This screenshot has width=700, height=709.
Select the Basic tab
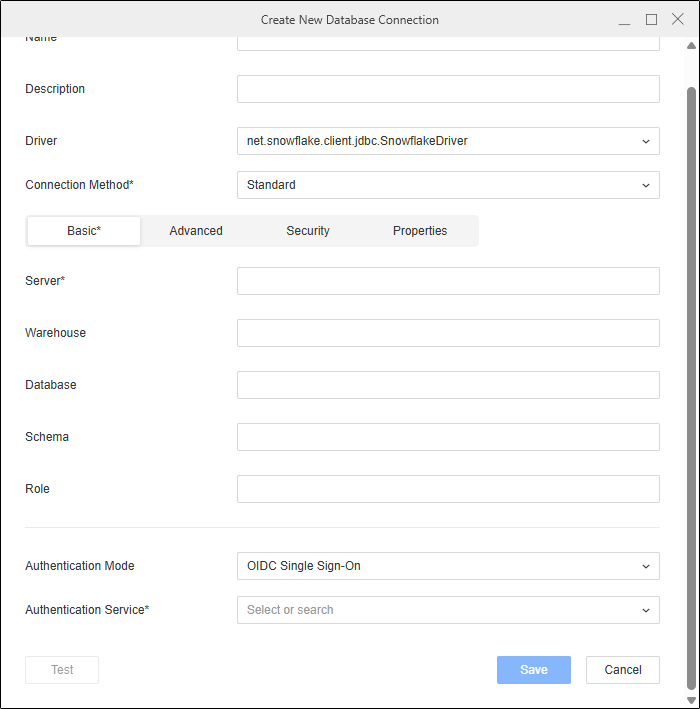[x=84, y=231]
